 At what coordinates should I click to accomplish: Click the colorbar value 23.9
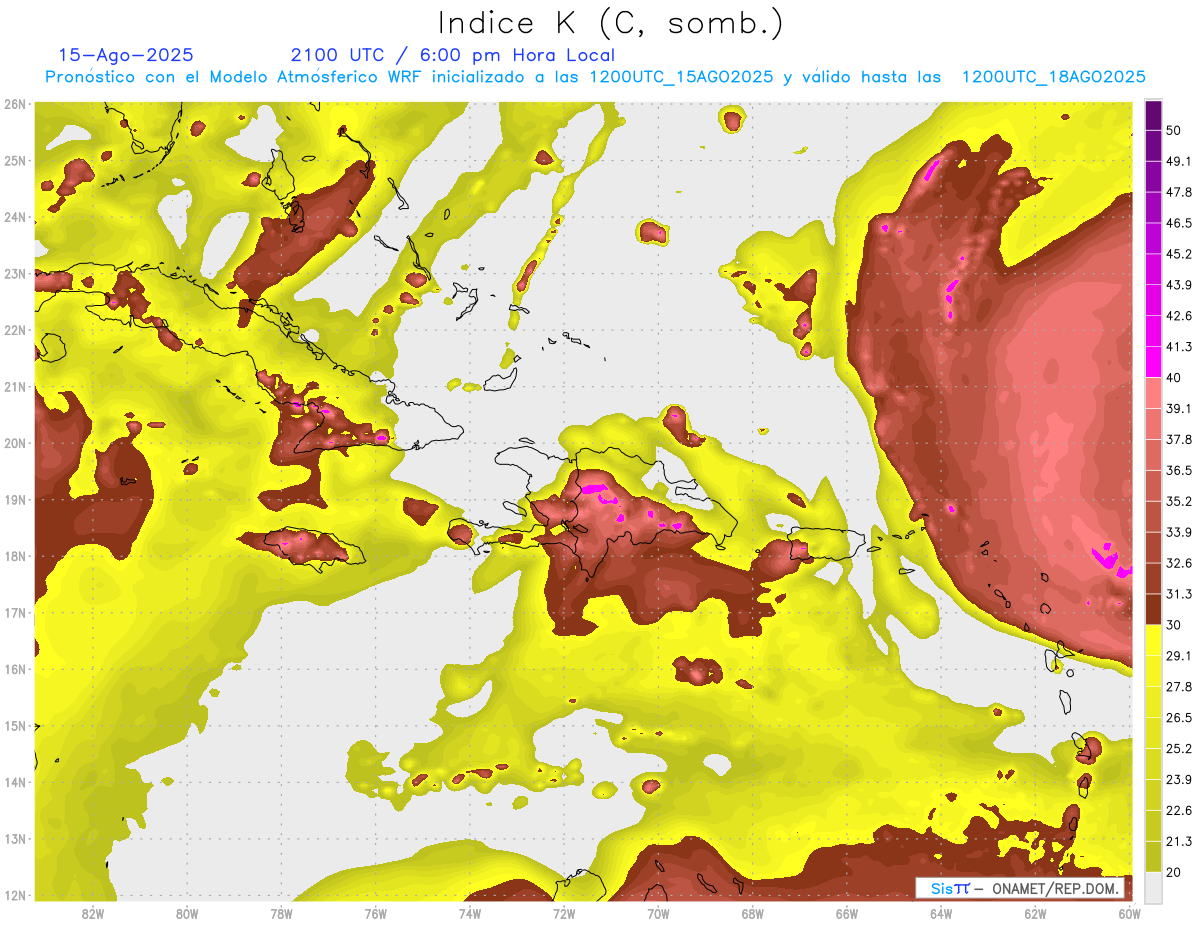pyautogui.click(x=1178, y=779)
